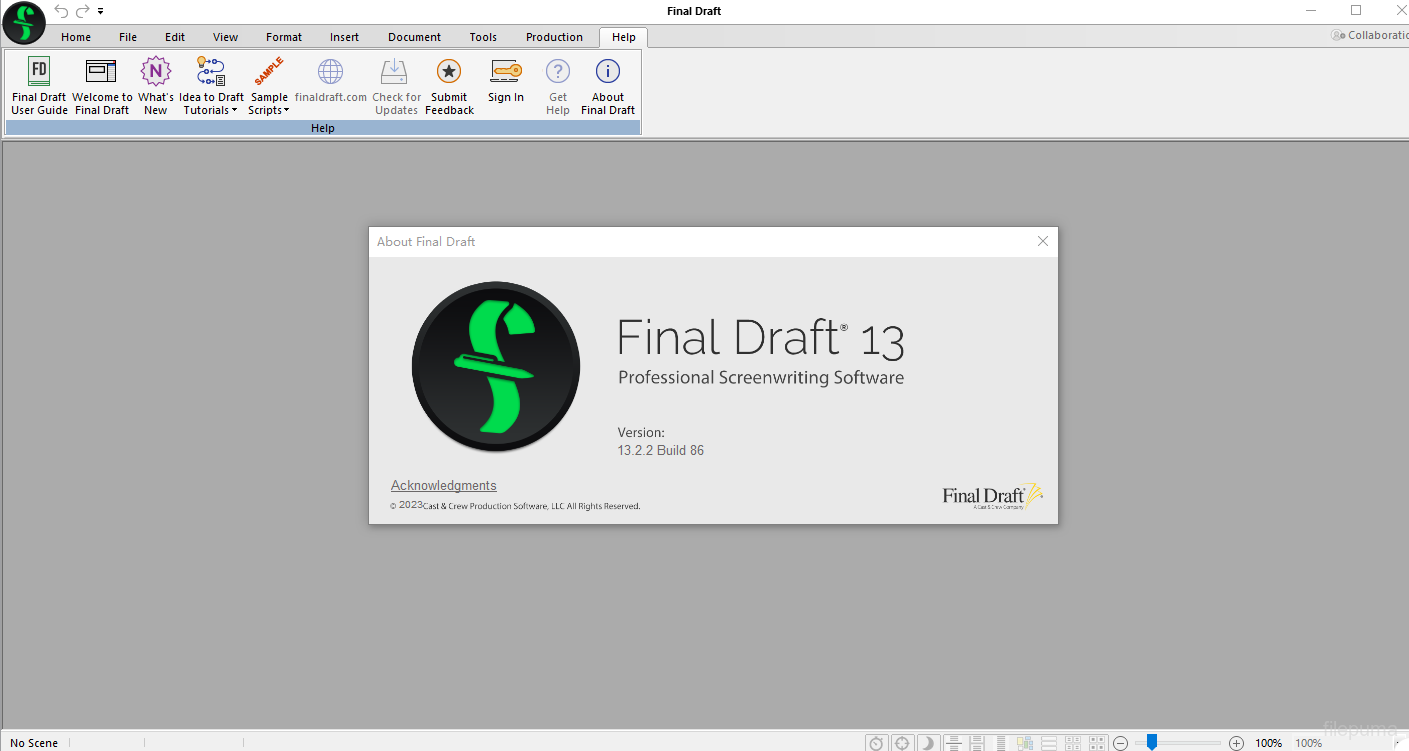Click the target icon in status bar

tap(902, 743)
